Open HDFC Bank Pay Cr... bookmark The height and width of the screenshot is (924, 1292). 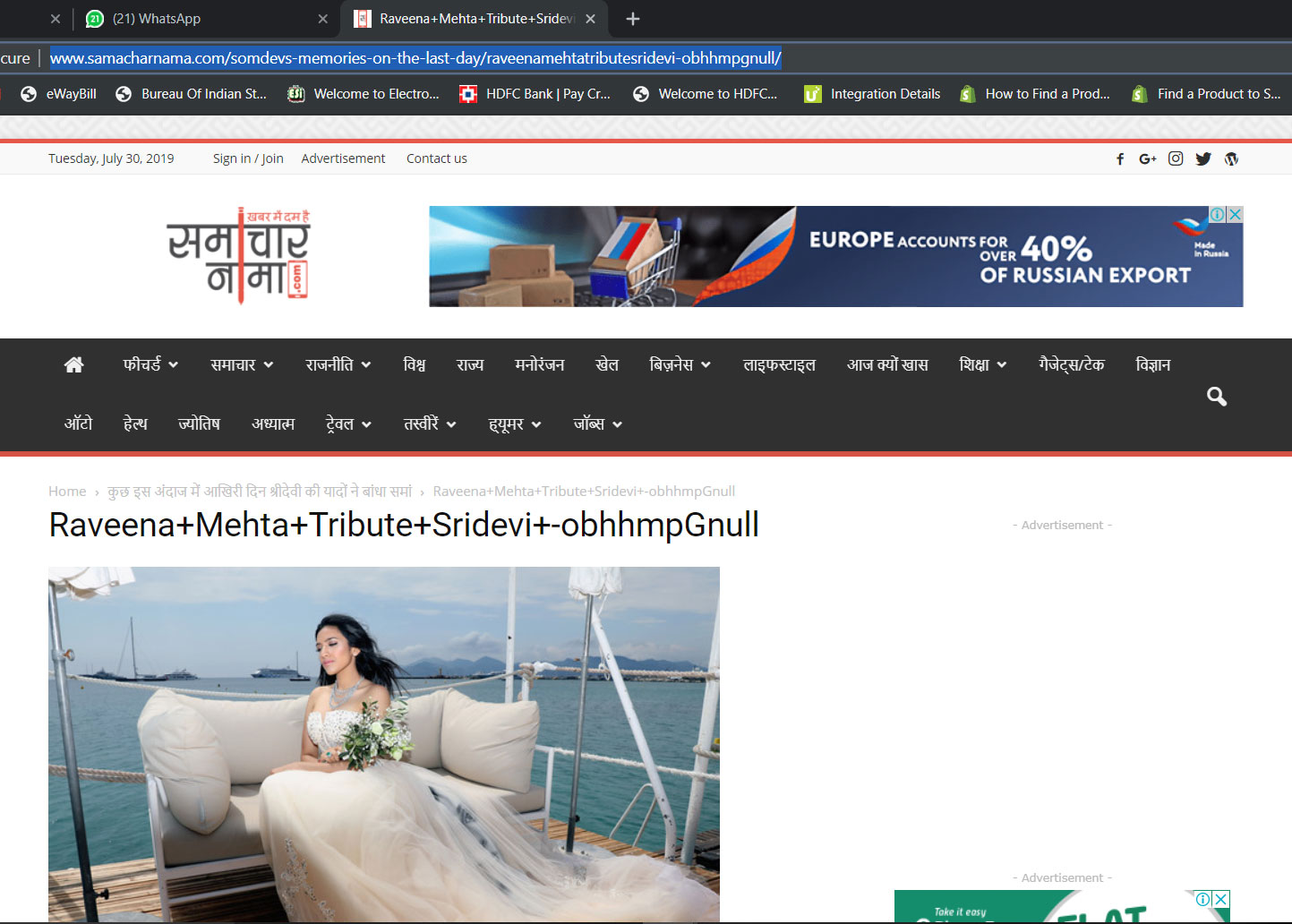point(535,94)
